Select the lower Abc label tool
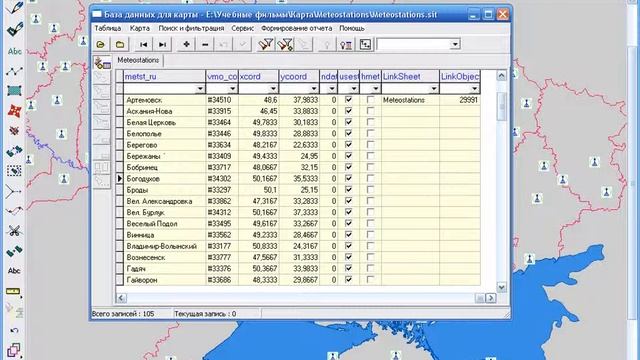640x360 pixels. pyautogui.click(x=14, y=271)
